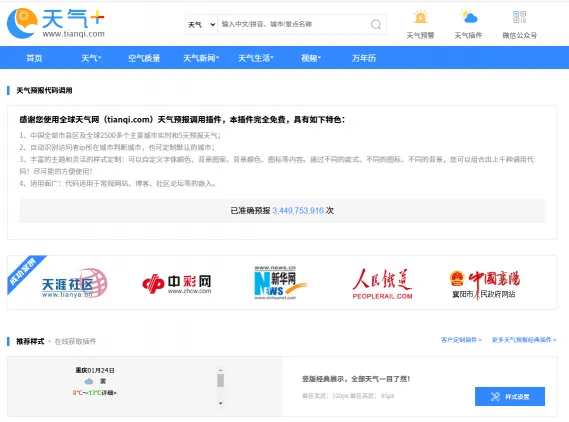569x422 pixels.
Task: Open the 天气 search category dropdown
Action: [201, 25]
